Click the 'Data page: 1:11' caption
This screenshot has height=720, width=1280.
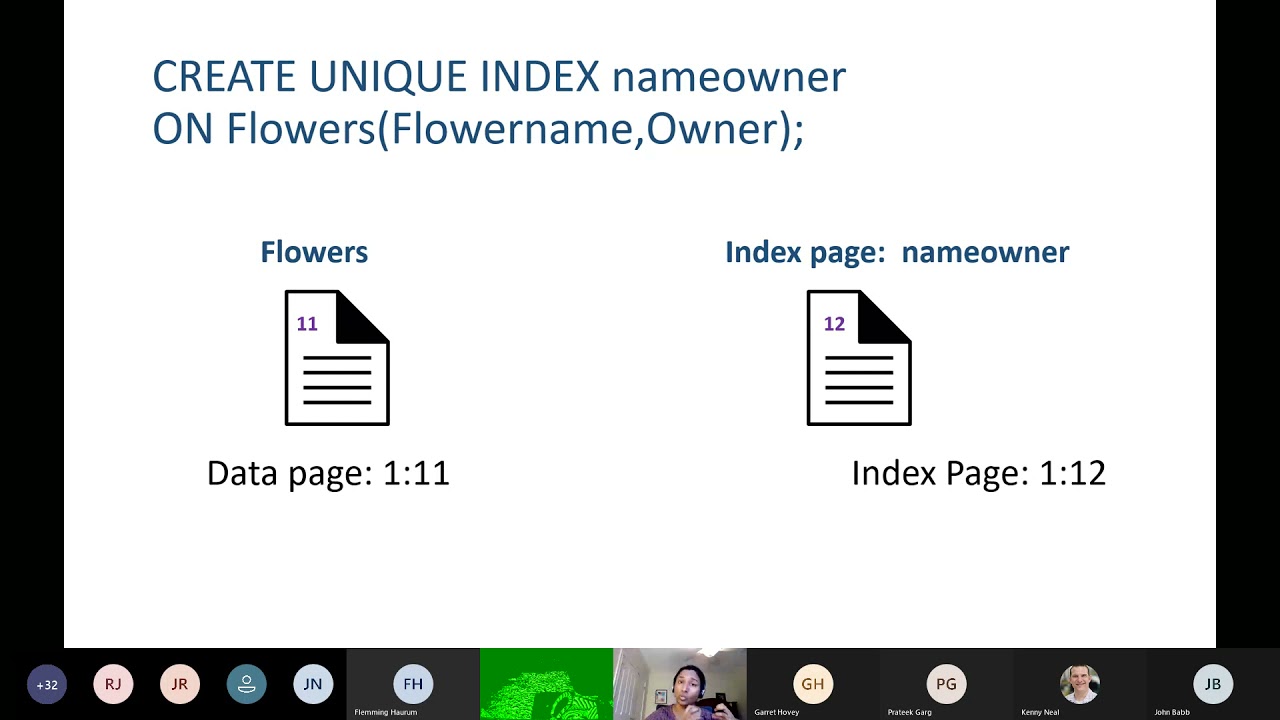[328, 473]
